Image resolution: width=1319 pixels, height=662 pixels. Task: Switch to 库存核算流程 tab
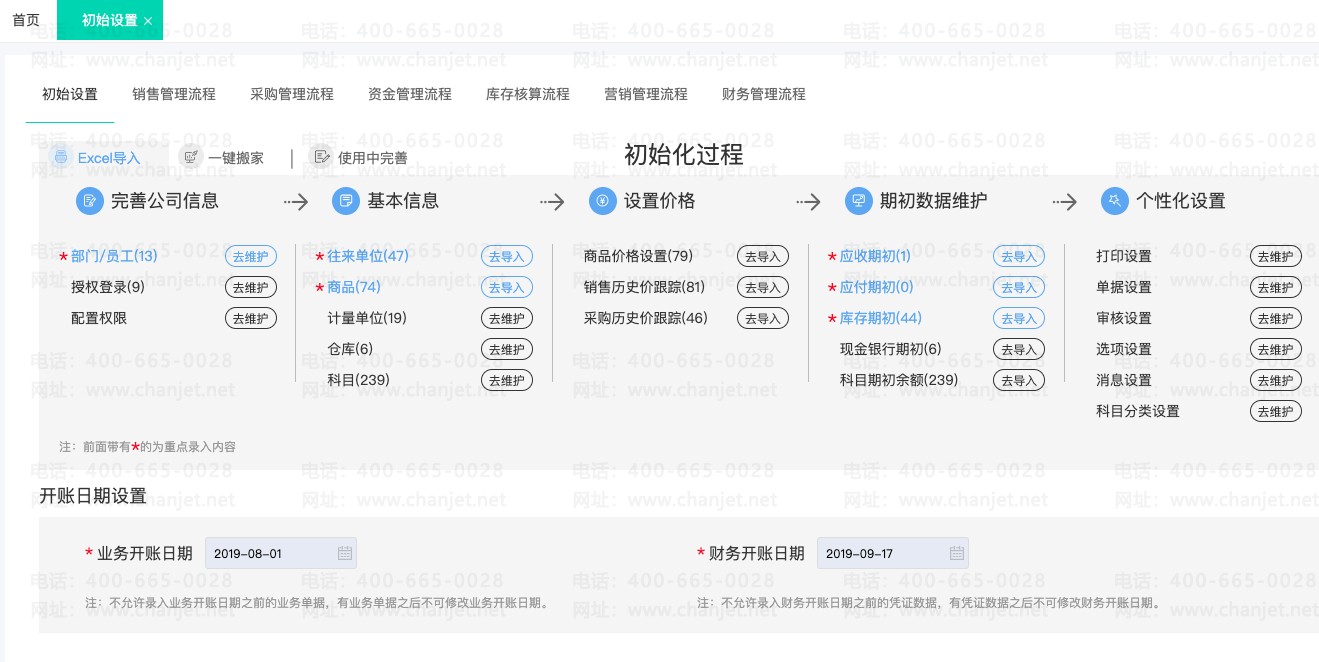pyautogui.click(x=528, y=94)
